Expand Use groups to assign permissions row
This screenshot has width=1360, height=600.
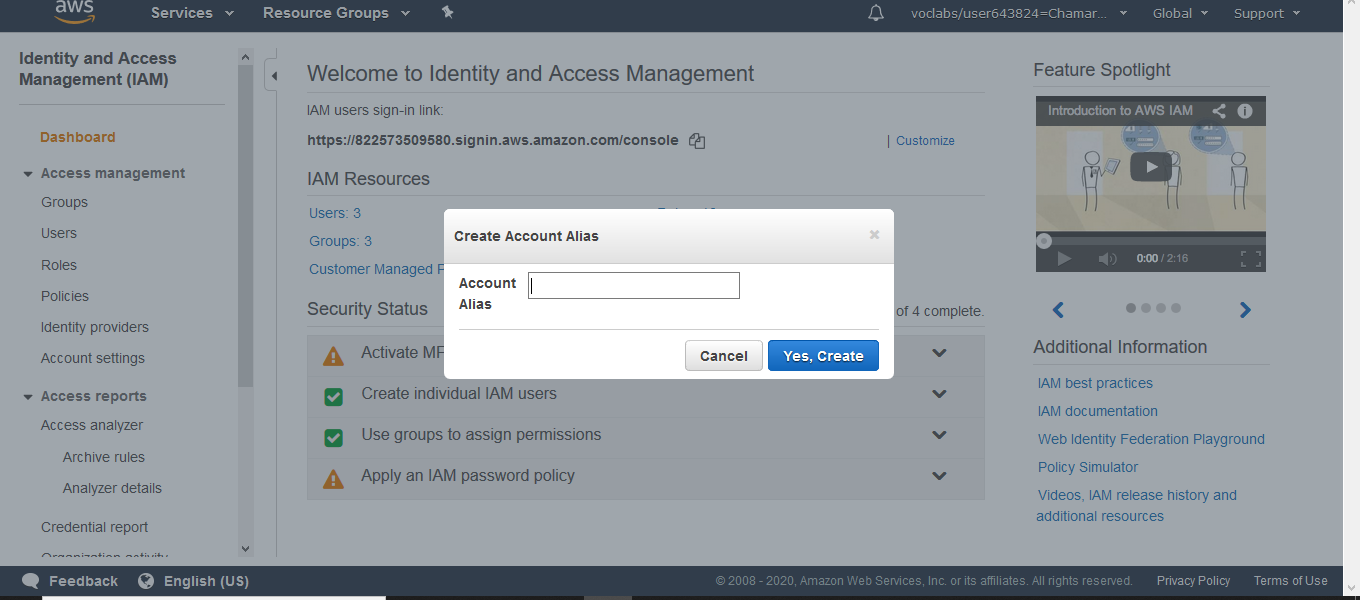(x=939, y=435)
